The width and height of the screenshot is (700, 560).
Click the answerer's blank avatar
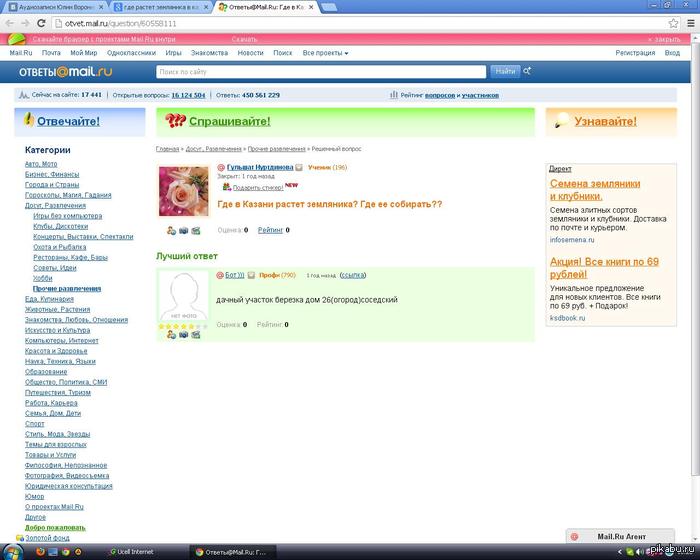183,295
